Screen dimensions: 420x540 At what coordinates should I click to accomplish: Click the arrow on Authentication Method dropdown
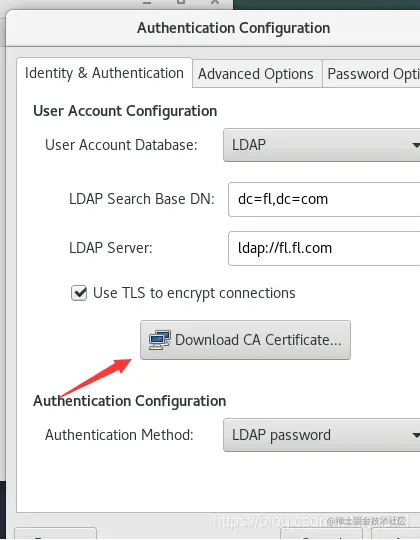416,435
